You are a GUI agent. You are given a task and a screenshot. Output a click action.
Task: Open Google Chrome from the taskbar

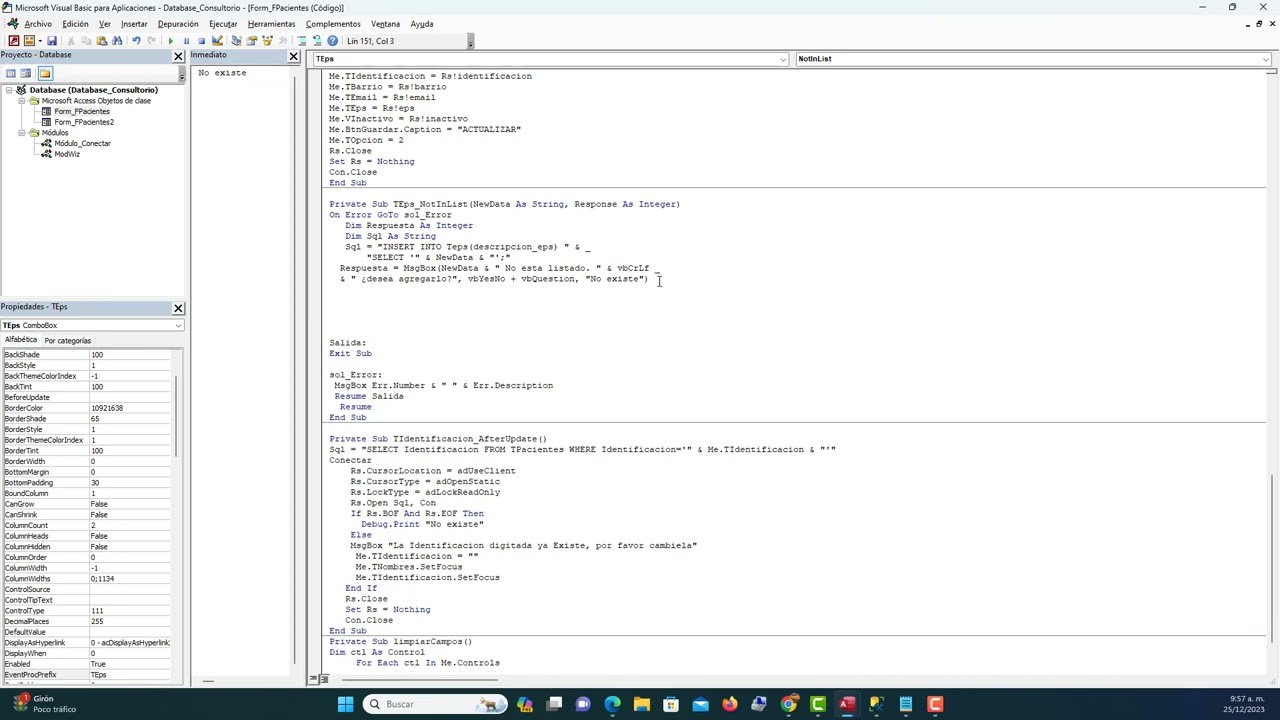789,704
